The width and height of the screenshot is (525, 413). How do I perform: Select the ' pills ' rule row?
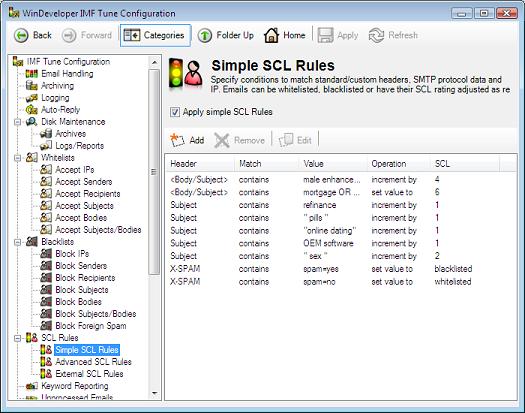(340, 218)
